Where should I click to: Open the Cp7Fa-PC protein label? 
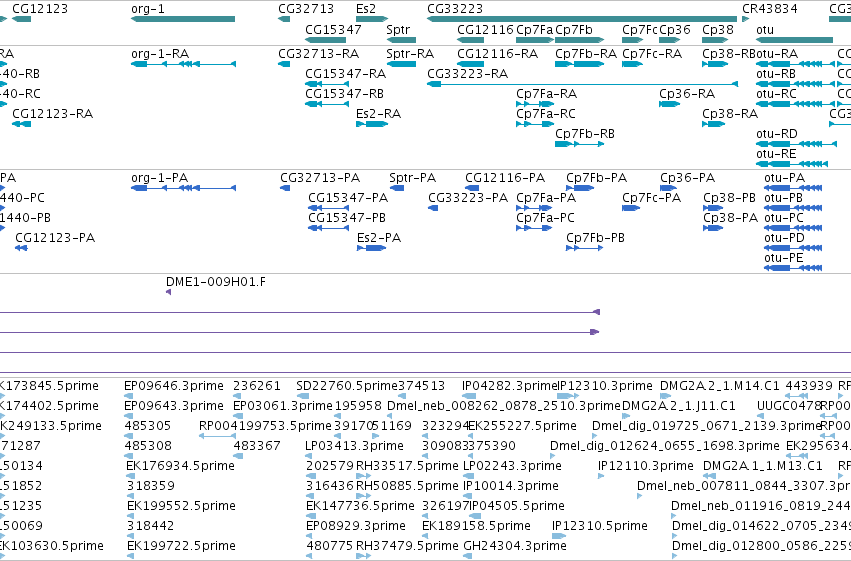[x=545, y=218]
